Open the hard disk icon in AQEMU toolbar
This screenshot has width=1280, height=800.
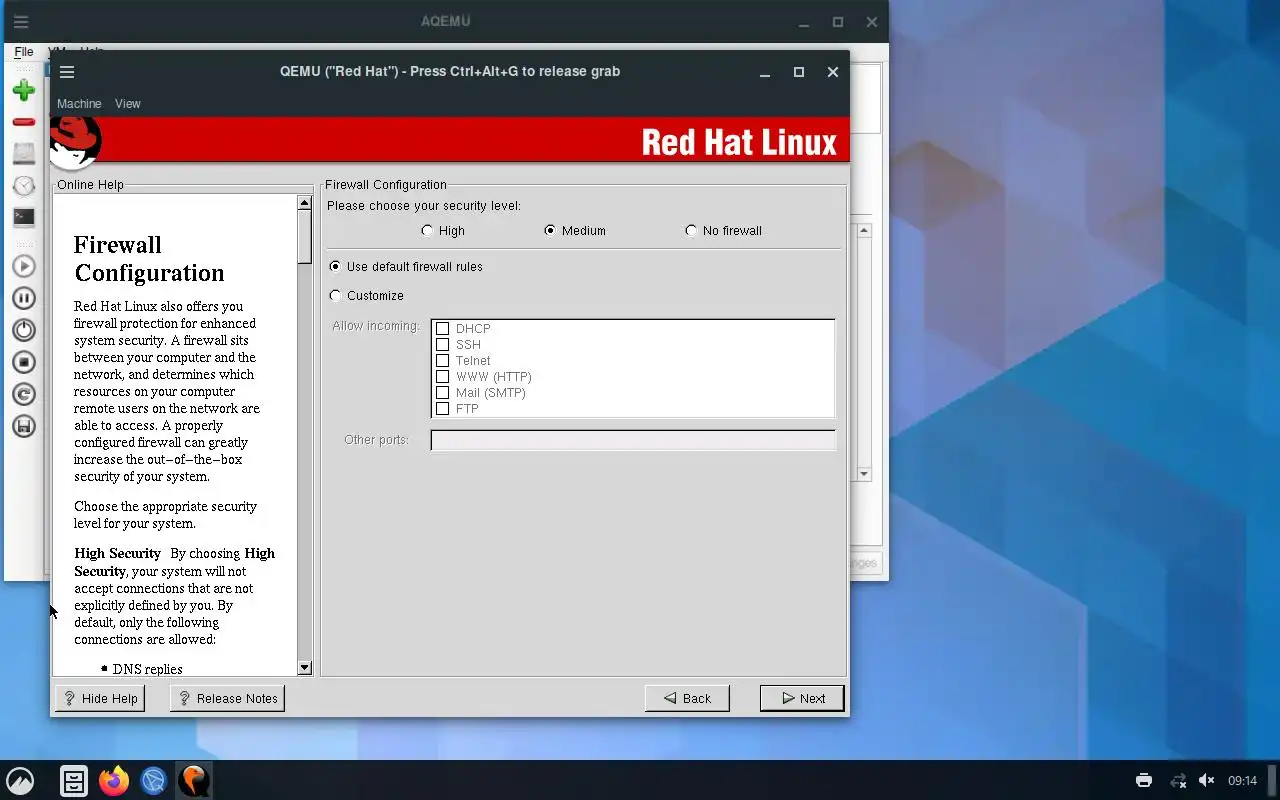[x=24, y=154]
